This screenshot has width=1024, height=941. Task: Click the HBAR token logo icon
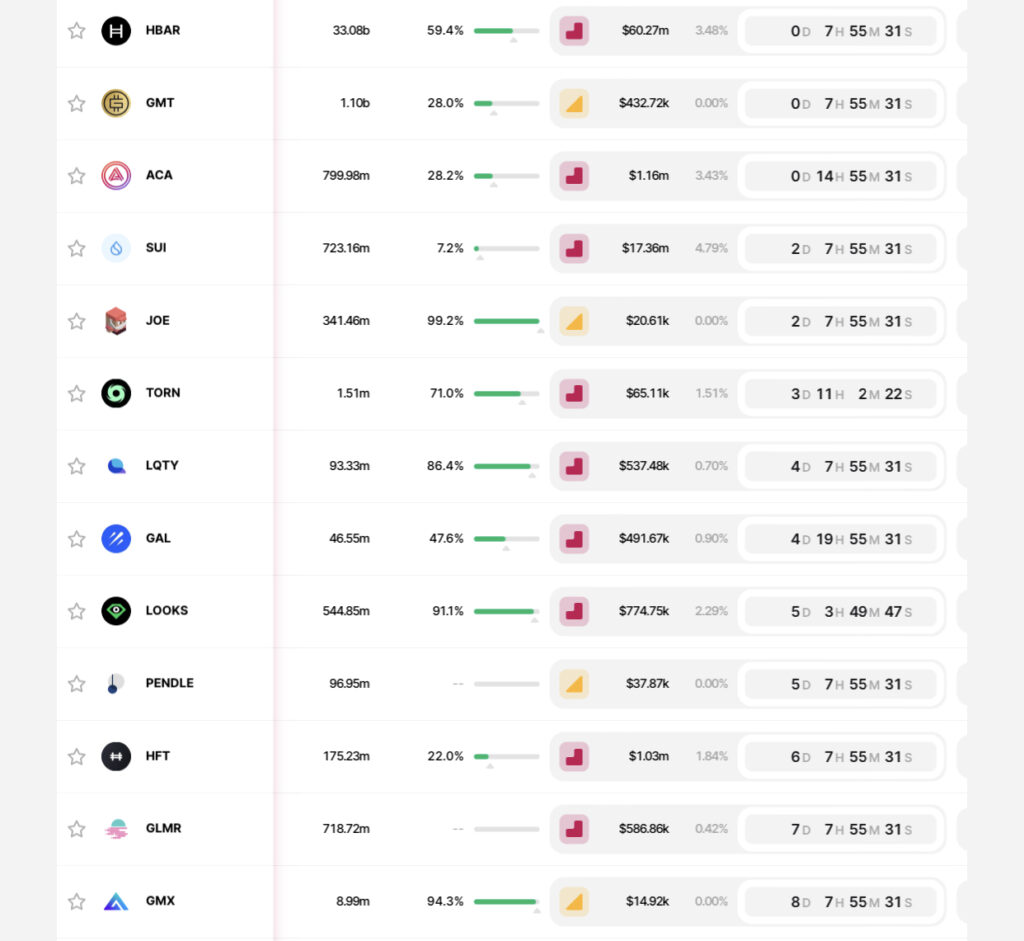116,31
